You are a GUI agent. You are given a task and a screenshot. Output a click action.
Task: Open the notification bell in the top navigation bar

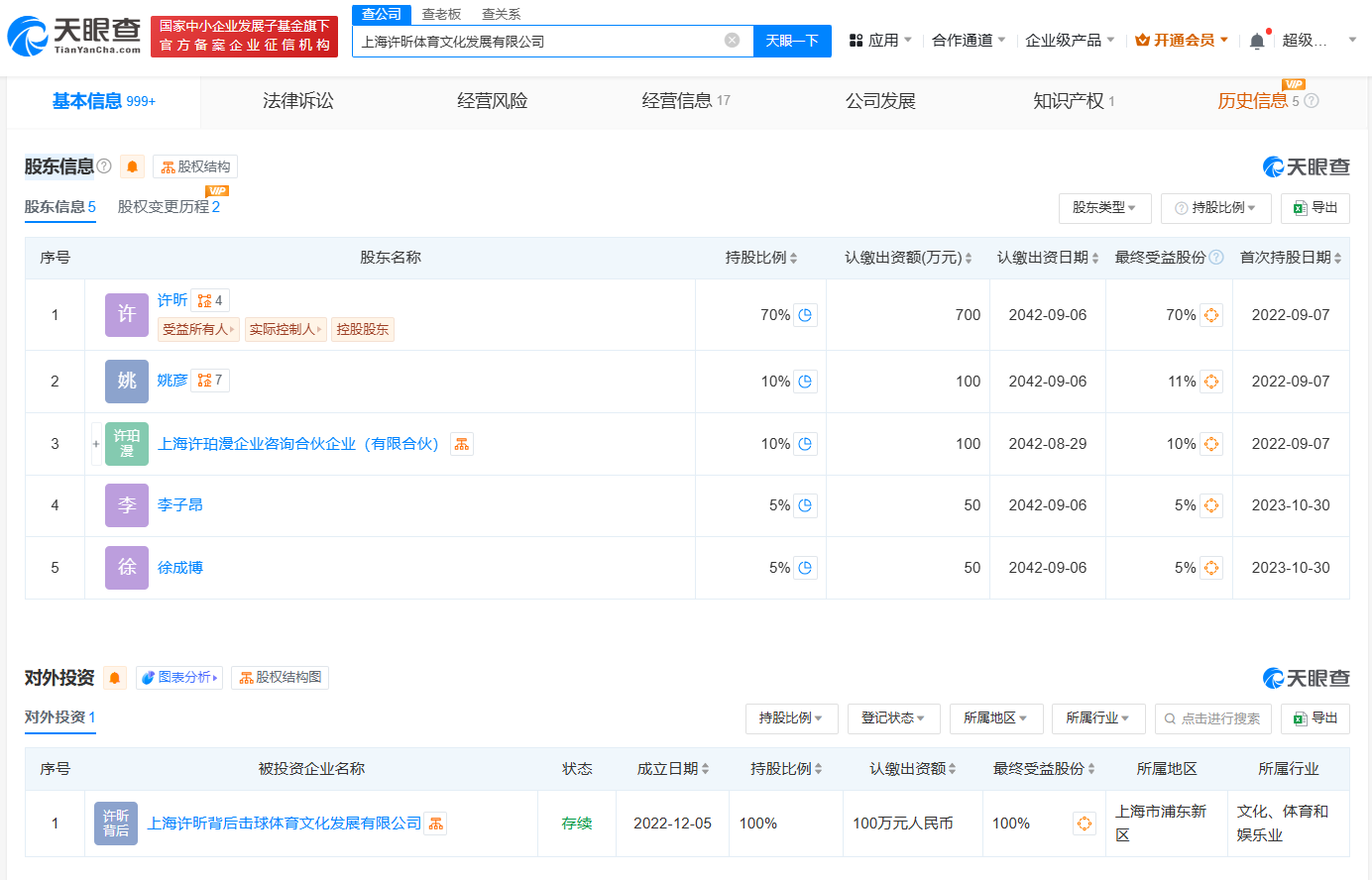tap(1255, 39)
